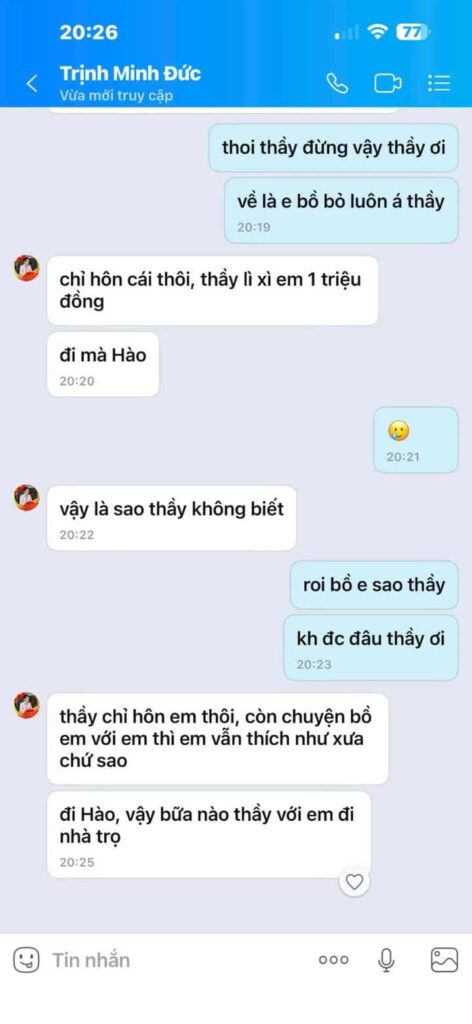Tap the back arrow in the header
The height and width of the screenshot is (1024, 472).
[31, 84]
